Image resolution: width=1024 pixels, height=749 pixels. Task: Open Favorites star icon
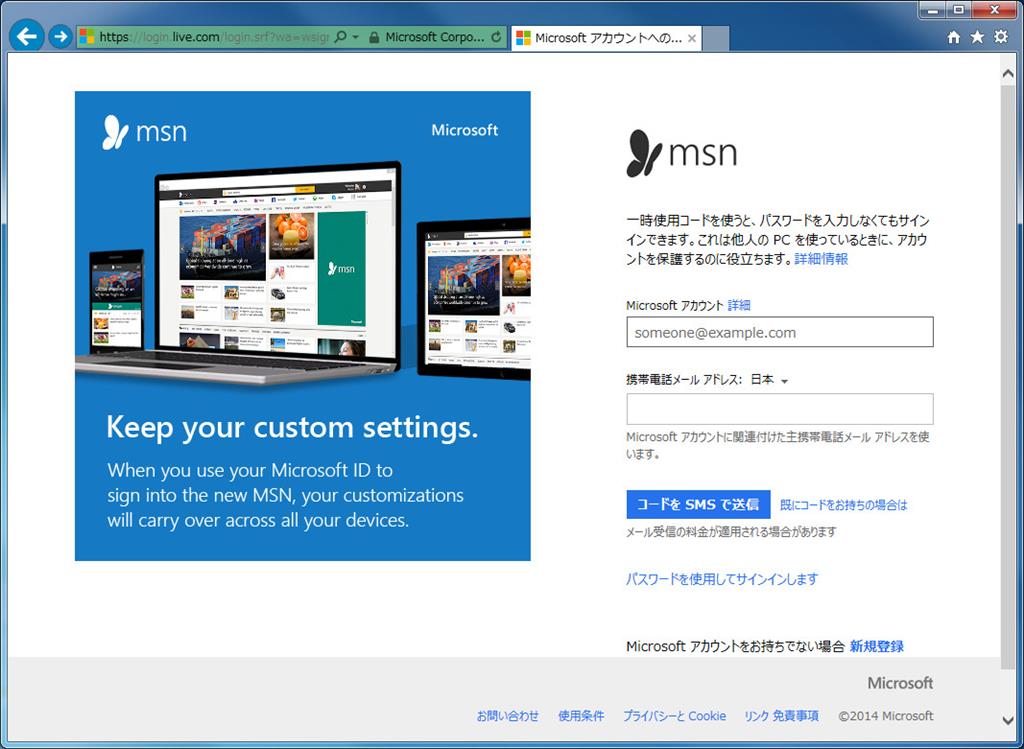977,37
